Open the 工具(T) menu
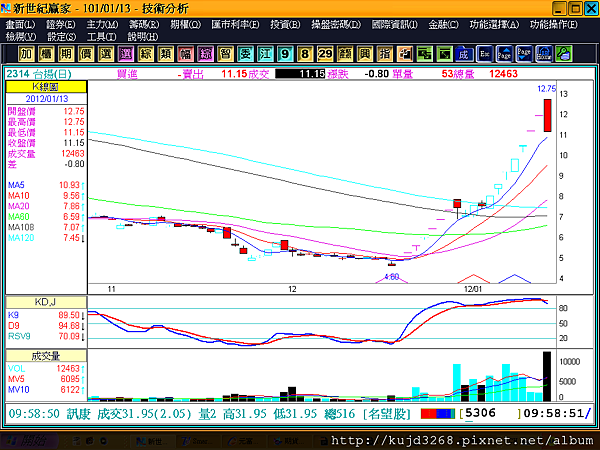Image resolution: width=600 pixels, height=450 pixels. [x=102, y=37]
